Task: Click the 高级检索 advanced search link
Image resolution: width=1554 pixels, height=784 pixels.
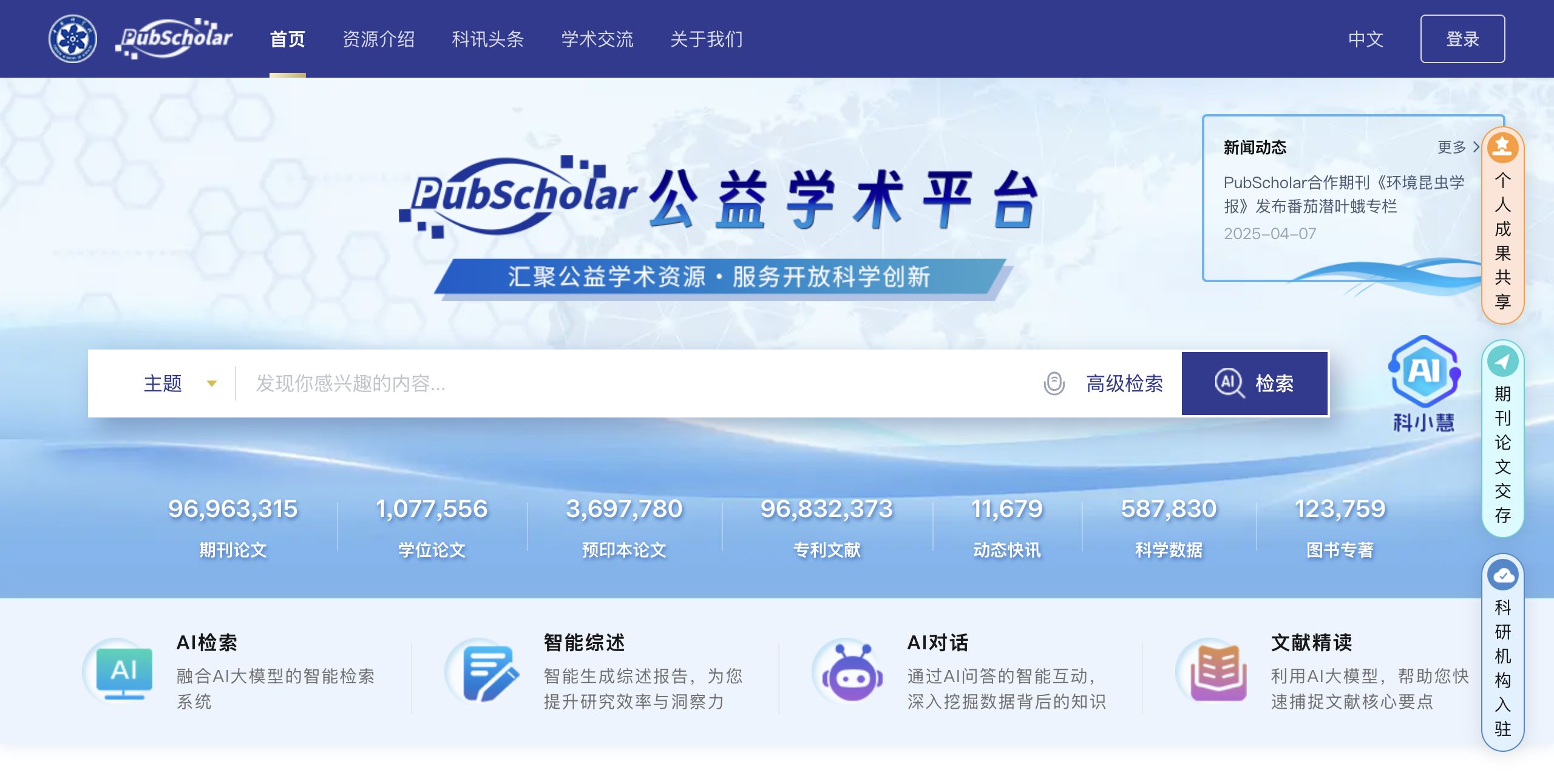Action: [1124, 384]
